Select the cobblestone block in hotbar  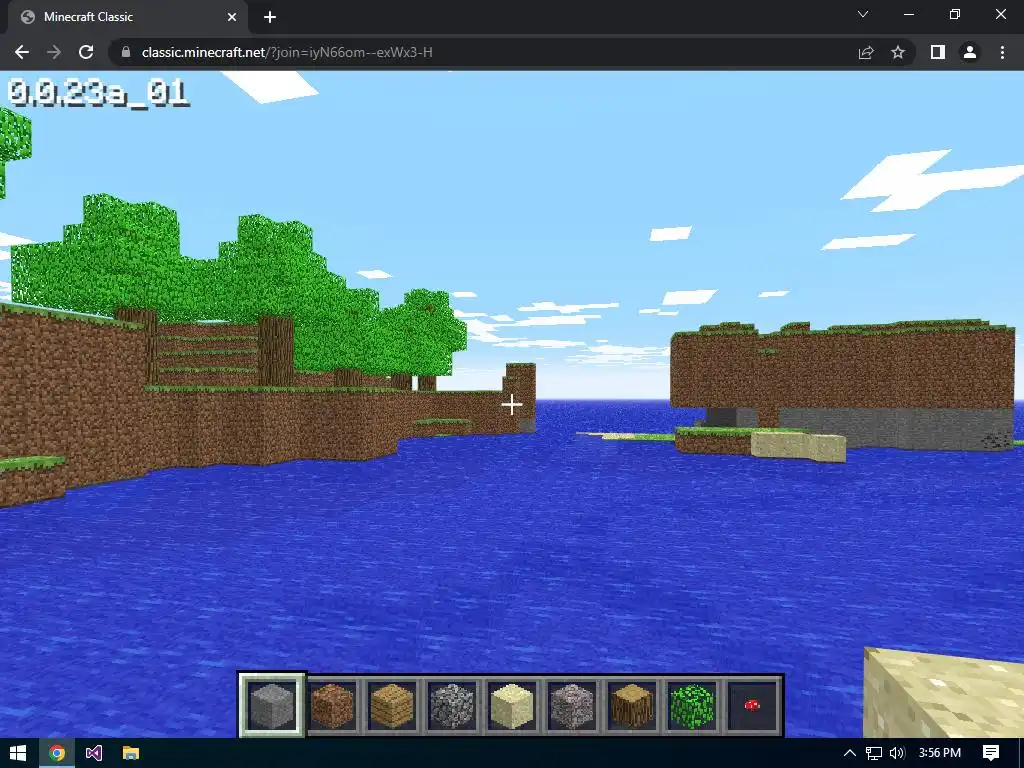[x=452, y=705]
